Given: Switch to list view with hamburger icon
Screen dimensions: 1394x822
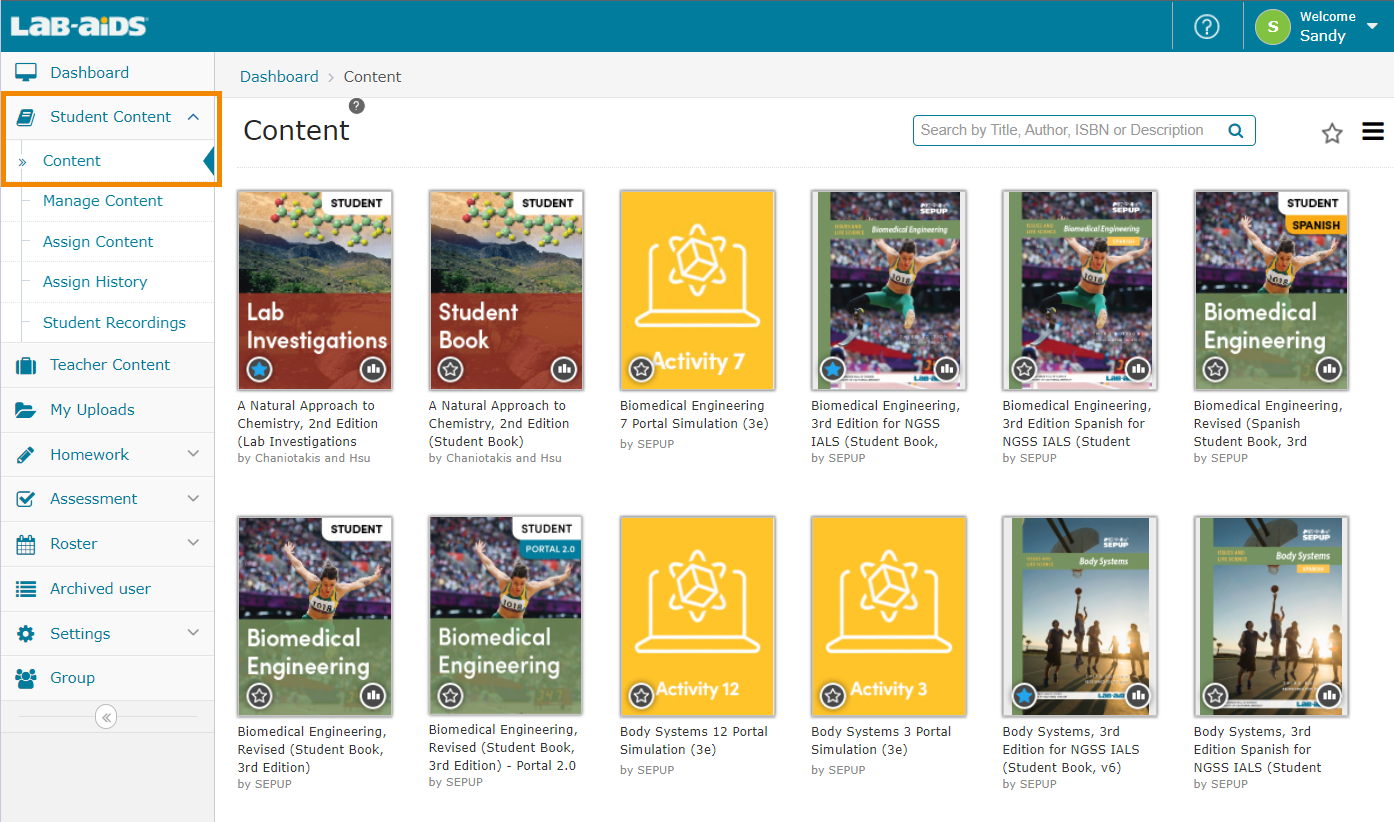Looking at the screenshot, I should point(1373,131).
